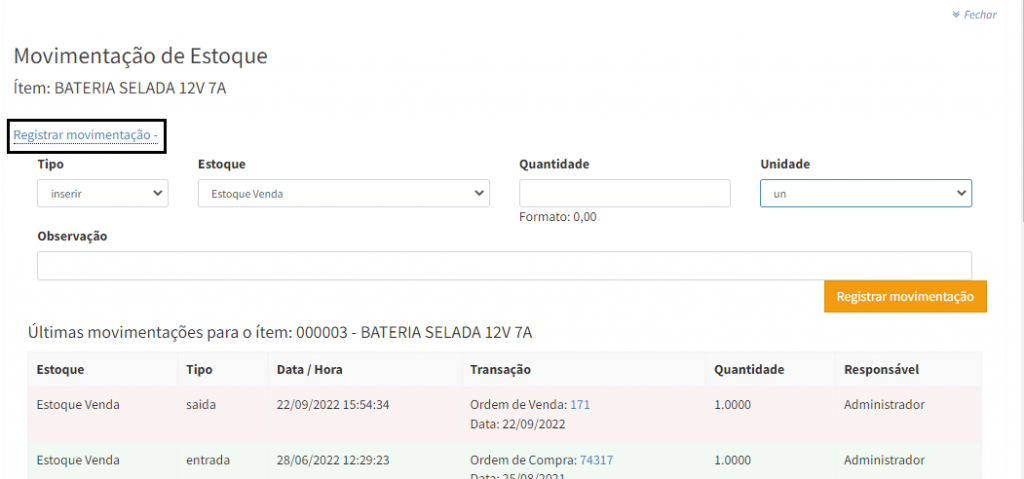
Task: Click the Estoque column header in table
Action: pyautogui.click(x=60, y=370)
